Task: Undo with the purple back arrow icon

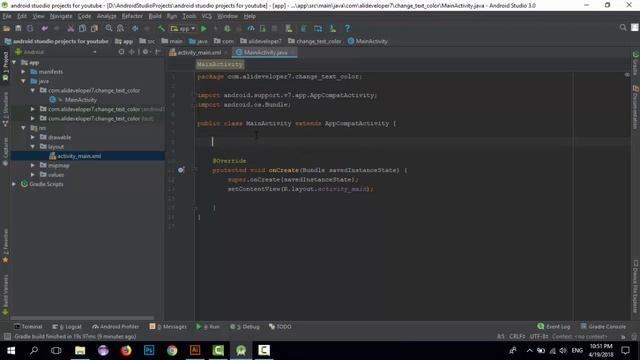Action: (x=44, y=29)
